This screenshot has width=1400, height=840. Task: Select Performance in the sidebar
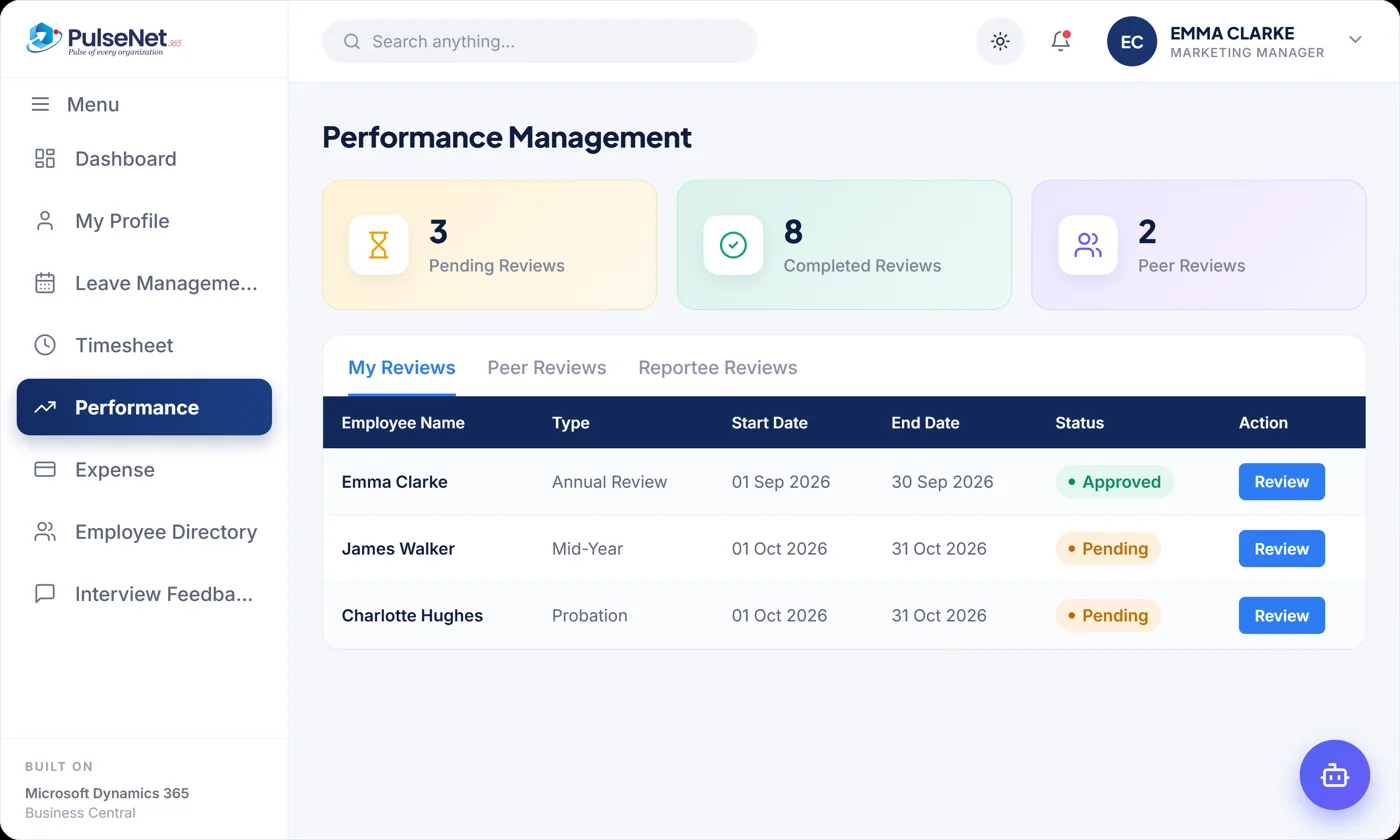coord(144,407)
